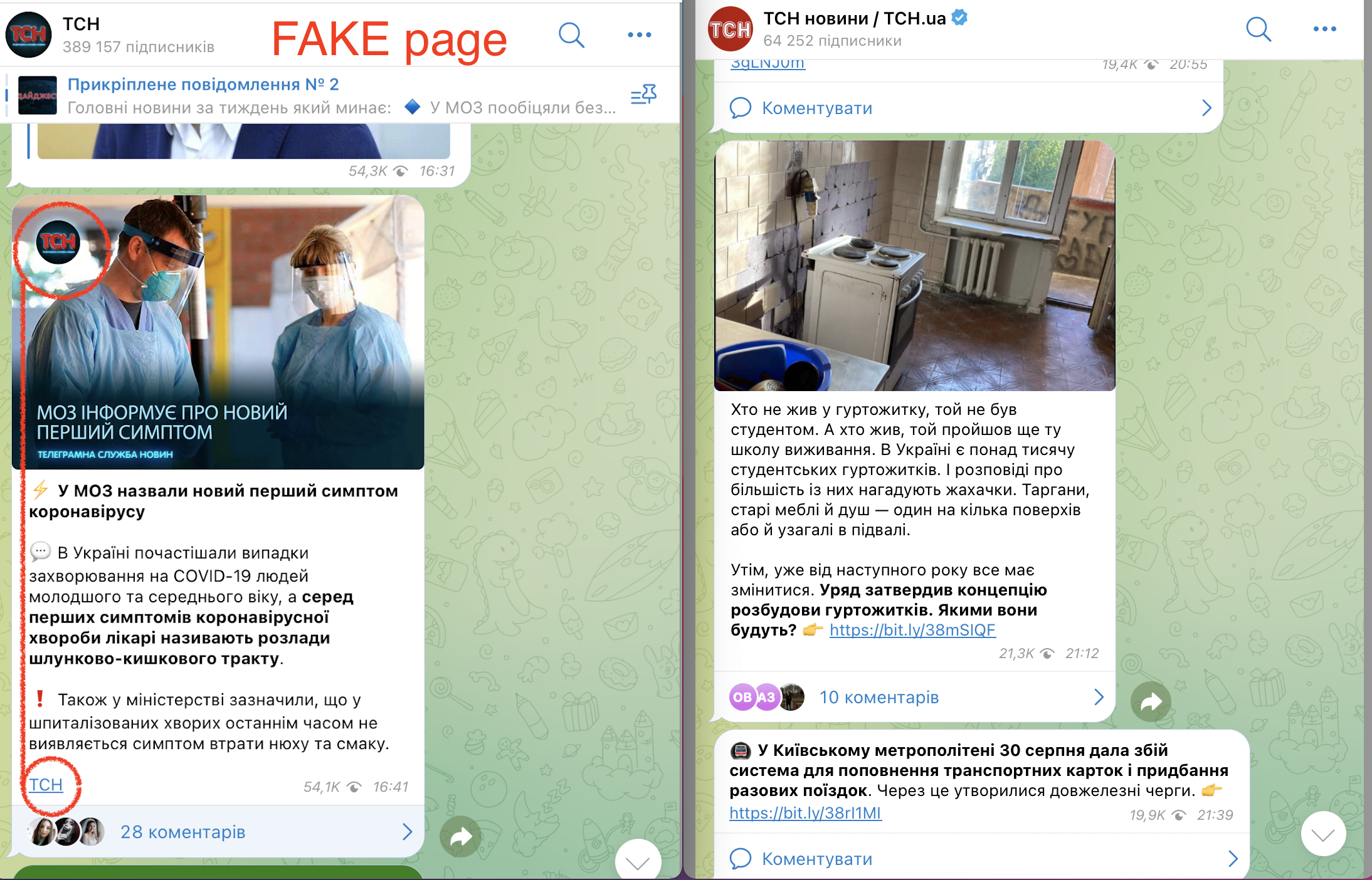The image size is (1372, 880).
Task: Click the ТСН link under the coronavirus post
Action: (46, 785)
